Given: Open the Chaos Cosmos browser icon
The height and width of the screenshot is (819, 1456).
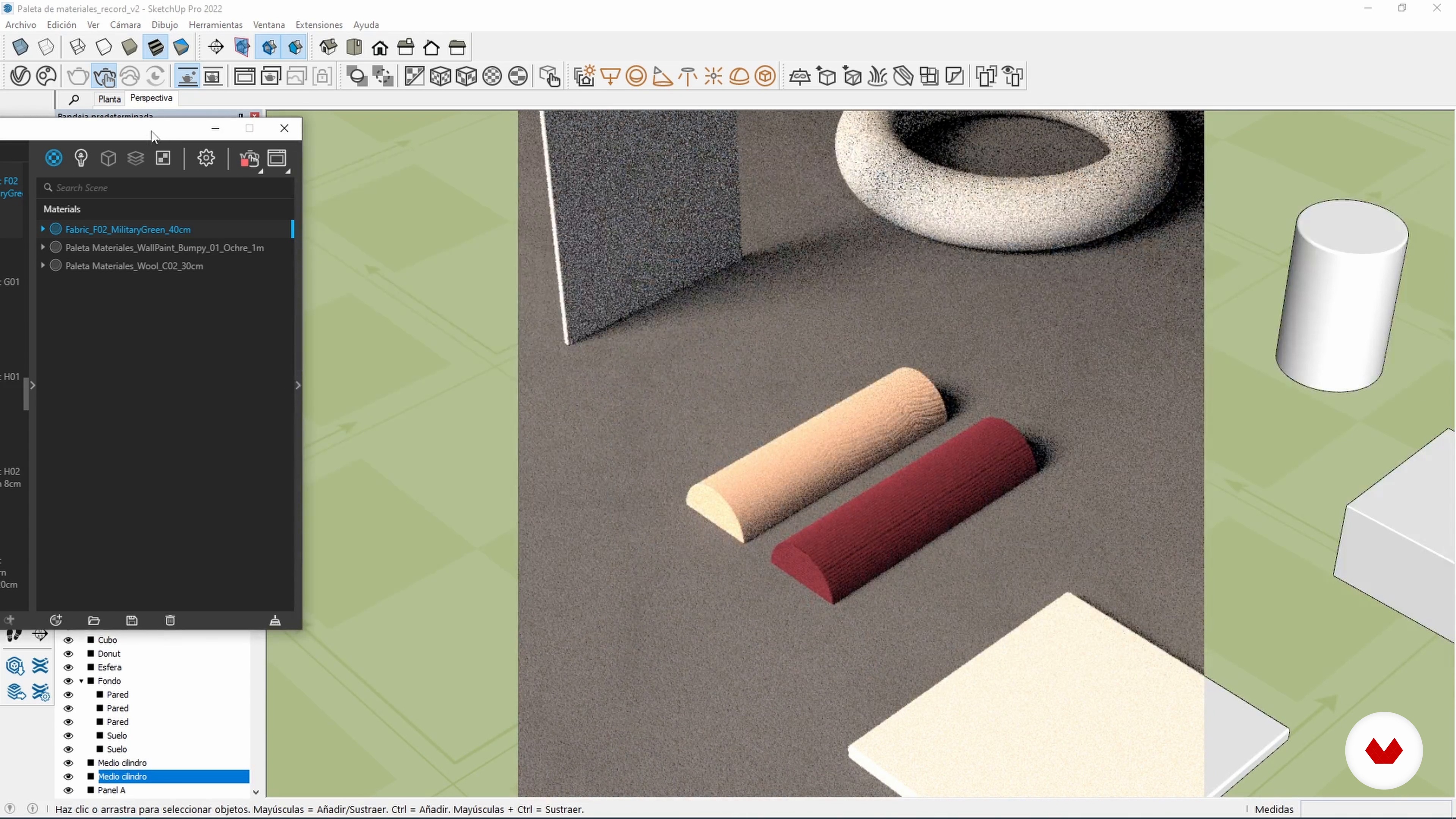Looking at the screenshot, I should coord(46,76).
